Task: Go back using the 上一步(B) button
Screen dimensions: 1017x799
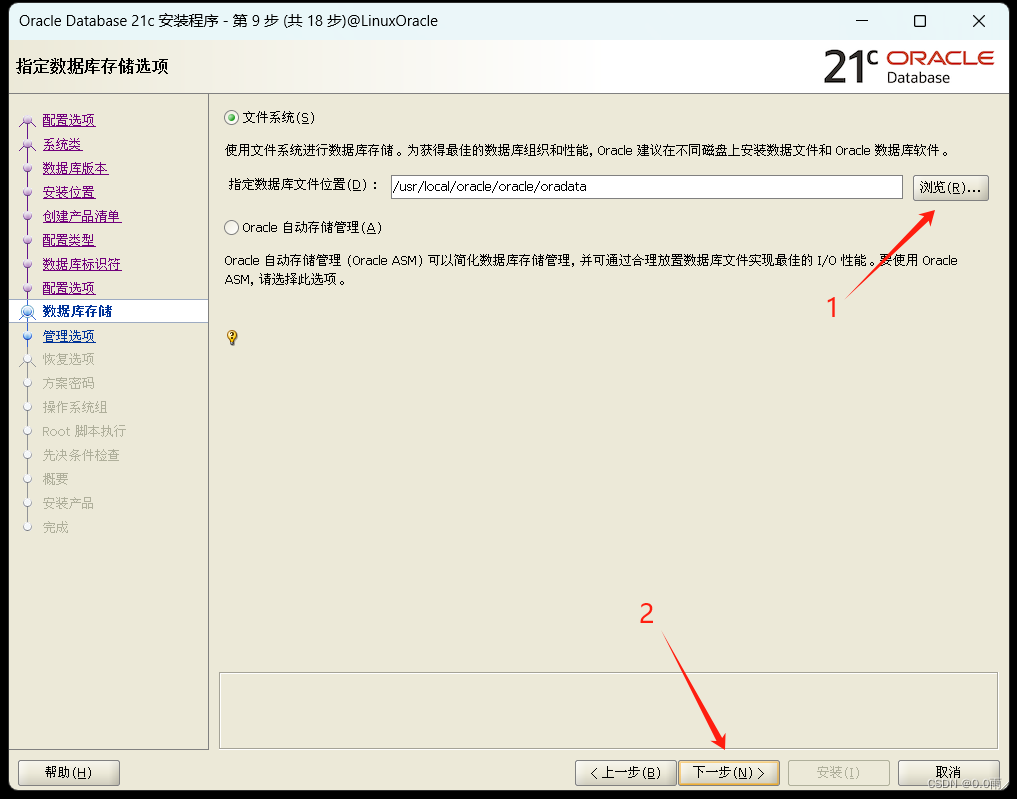Action: (x=625, y=772)
